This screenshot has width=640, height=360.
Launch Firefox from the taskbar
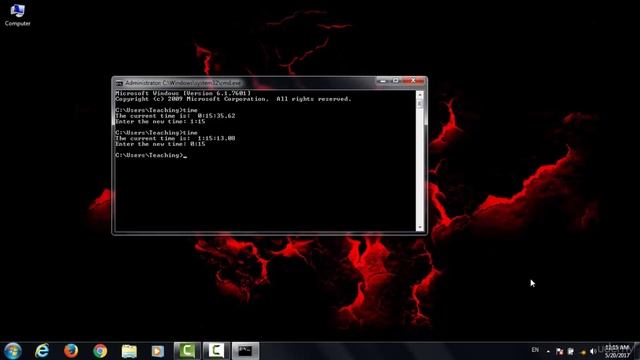tap(71, 351)
